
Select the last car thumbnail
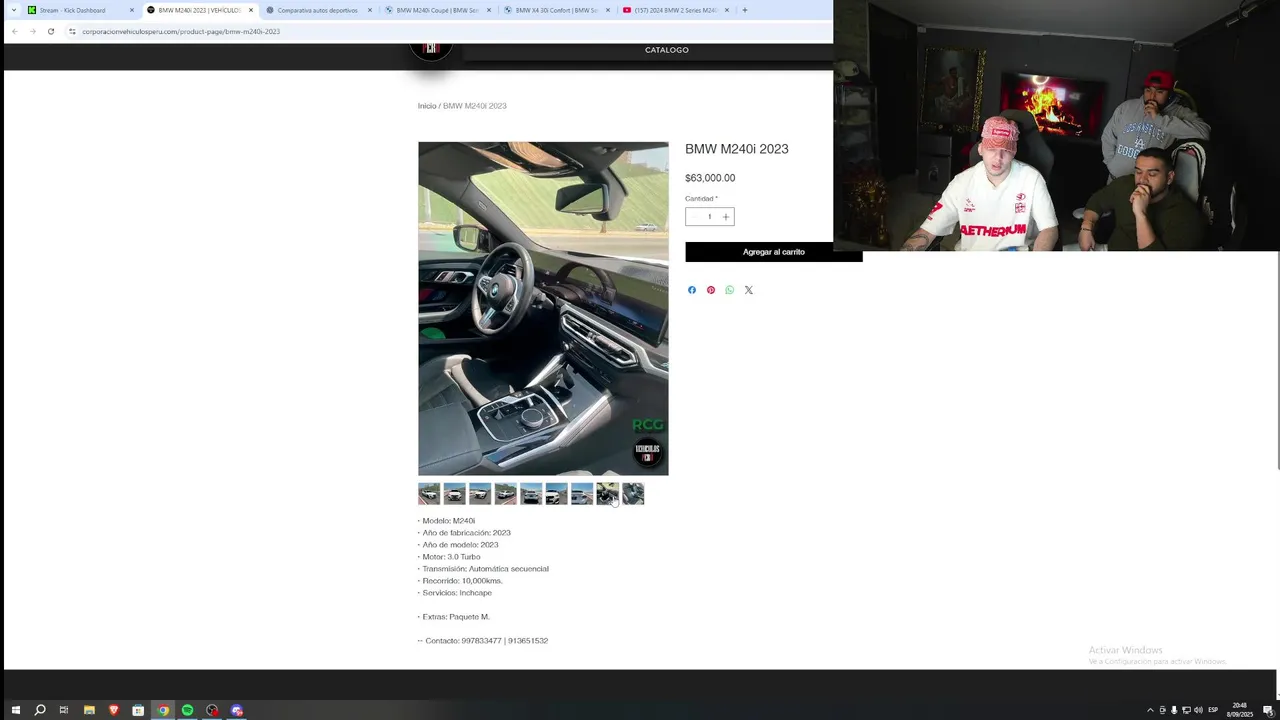(x=633, y=494)
